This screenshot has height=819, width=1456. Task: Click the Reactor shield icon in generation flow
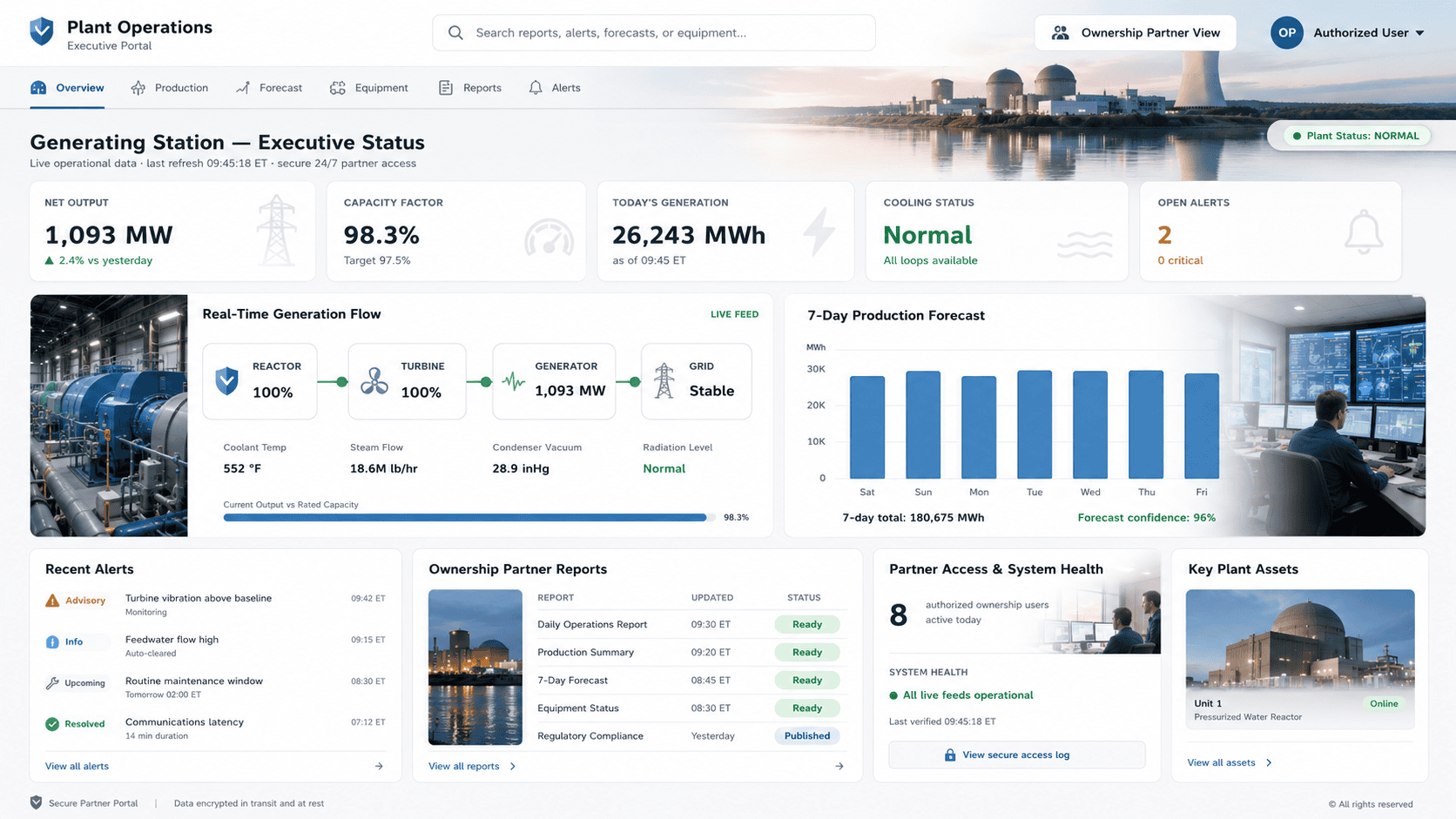tap(227, 381)
